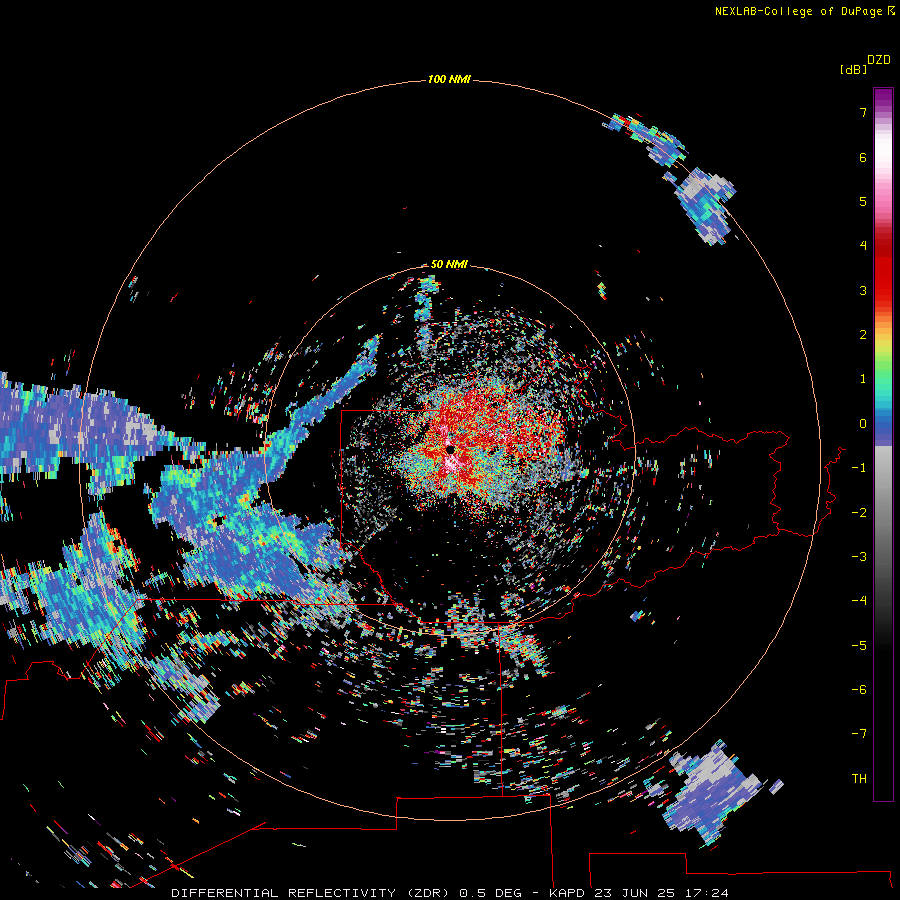Click the green 1 dB section of color bar
The width and height of the screenshot is (900, 900).
click(883, 379)
